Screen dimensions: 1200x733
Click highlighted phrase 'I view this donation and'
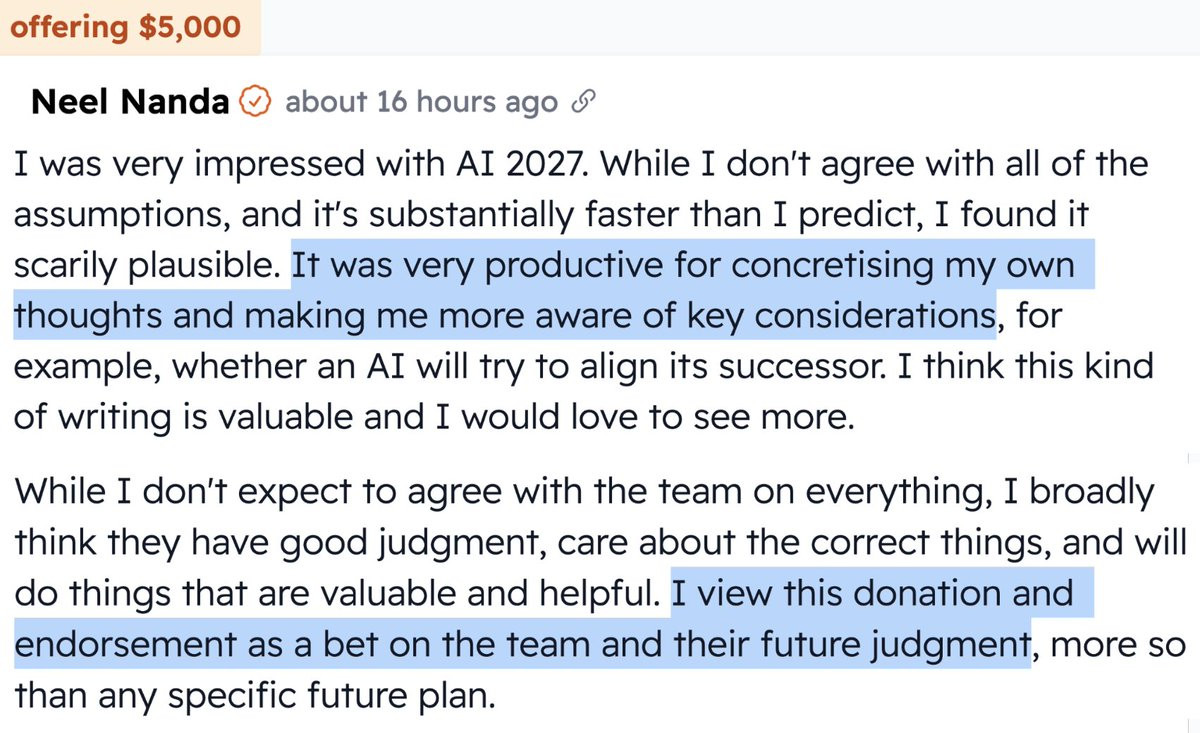tap(872, 593)
